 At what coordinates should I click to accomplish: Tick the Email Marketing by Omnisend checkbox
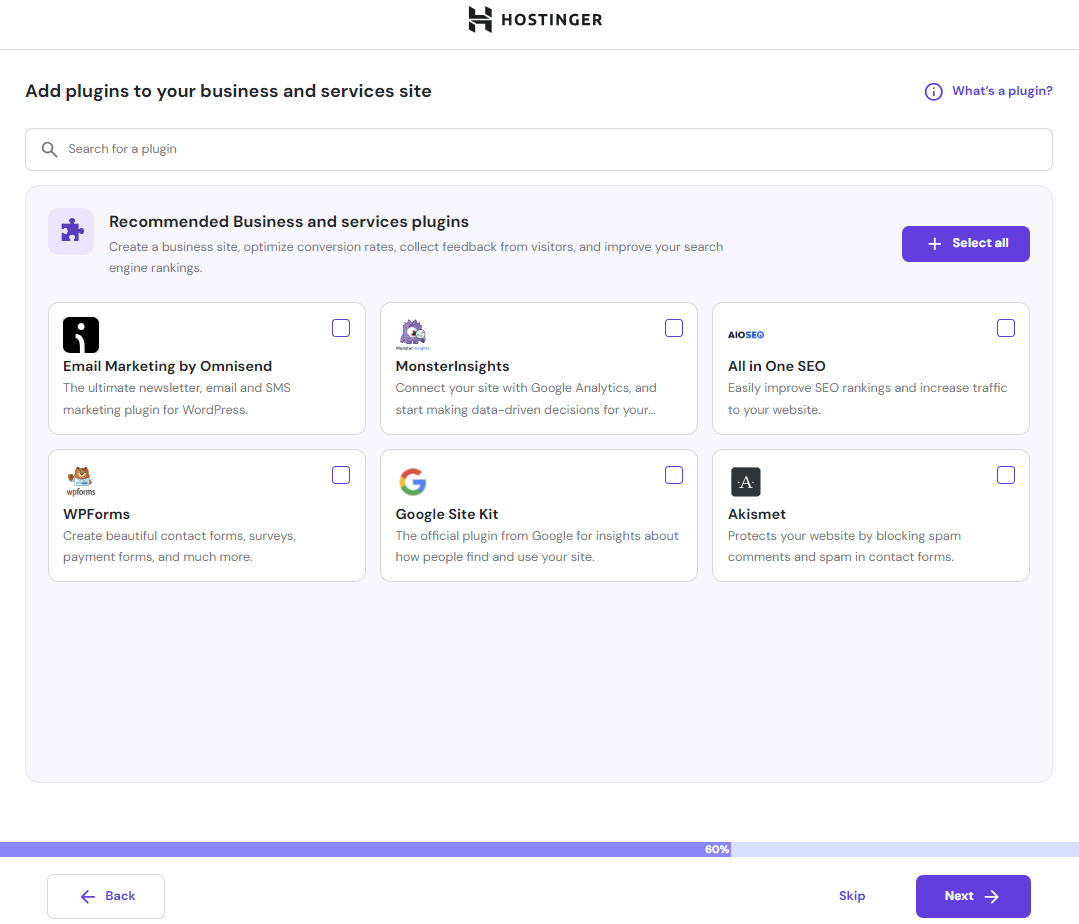coord(341,328)
